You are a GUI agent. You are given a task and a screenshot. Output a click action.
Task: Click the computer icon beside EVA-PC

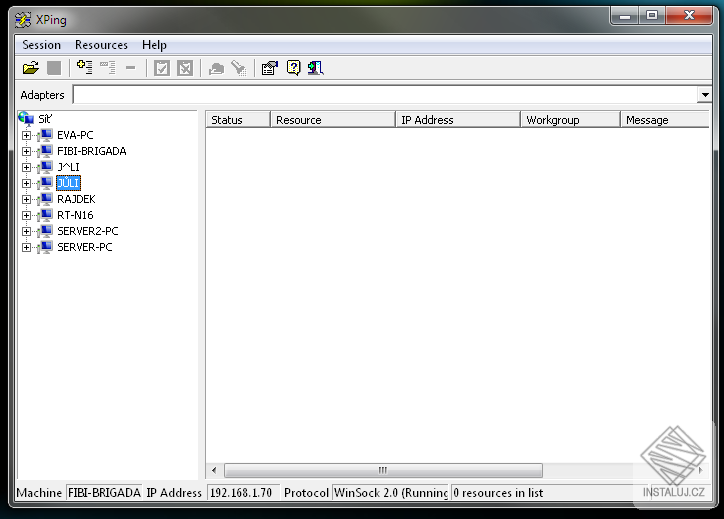(46, 135)
